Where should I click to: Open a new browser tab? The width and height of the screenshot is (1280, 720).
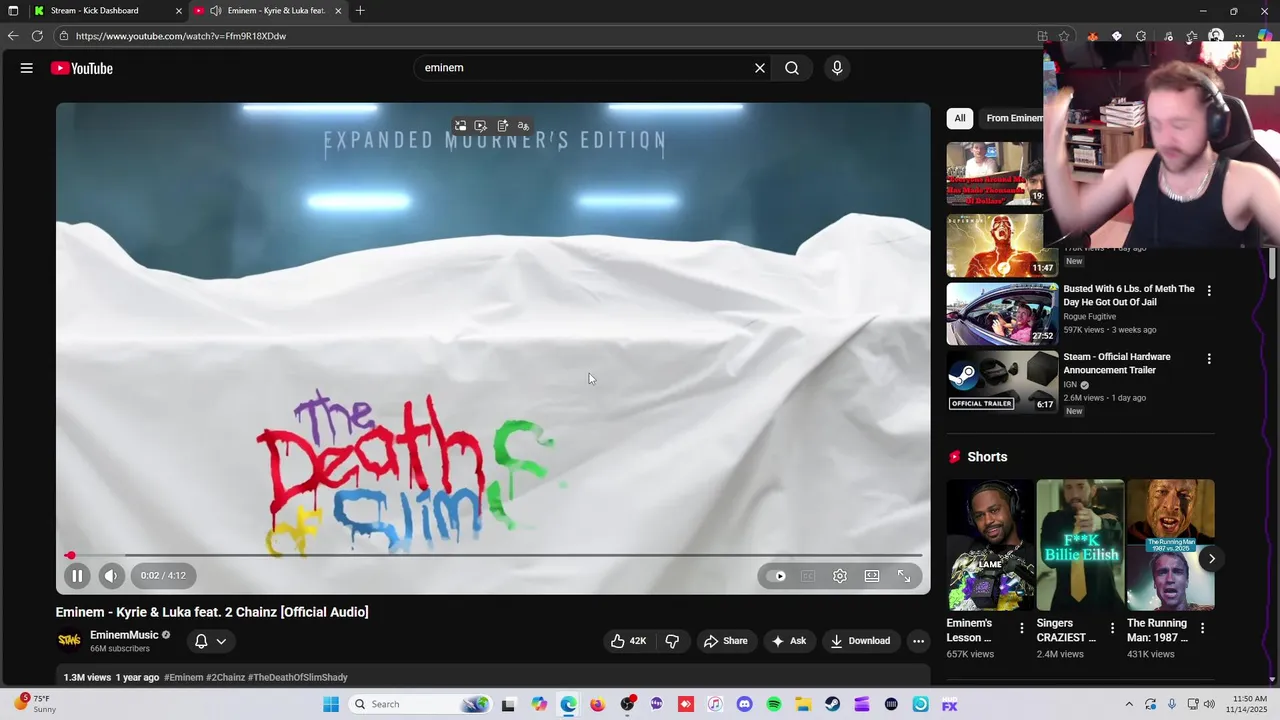click(x=360, y=11)
